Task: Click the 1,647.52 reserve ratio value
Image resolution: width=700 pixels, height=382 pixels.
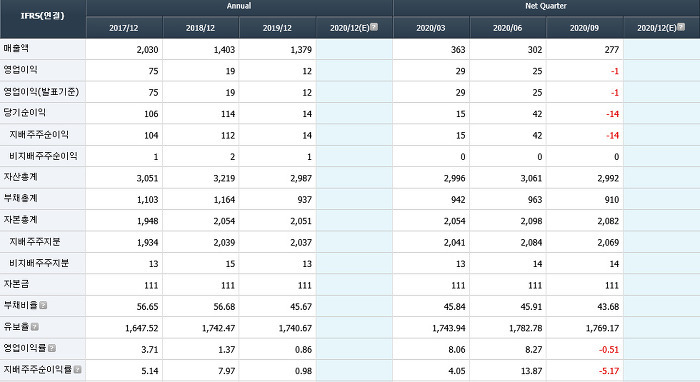Action: point(142,328)
